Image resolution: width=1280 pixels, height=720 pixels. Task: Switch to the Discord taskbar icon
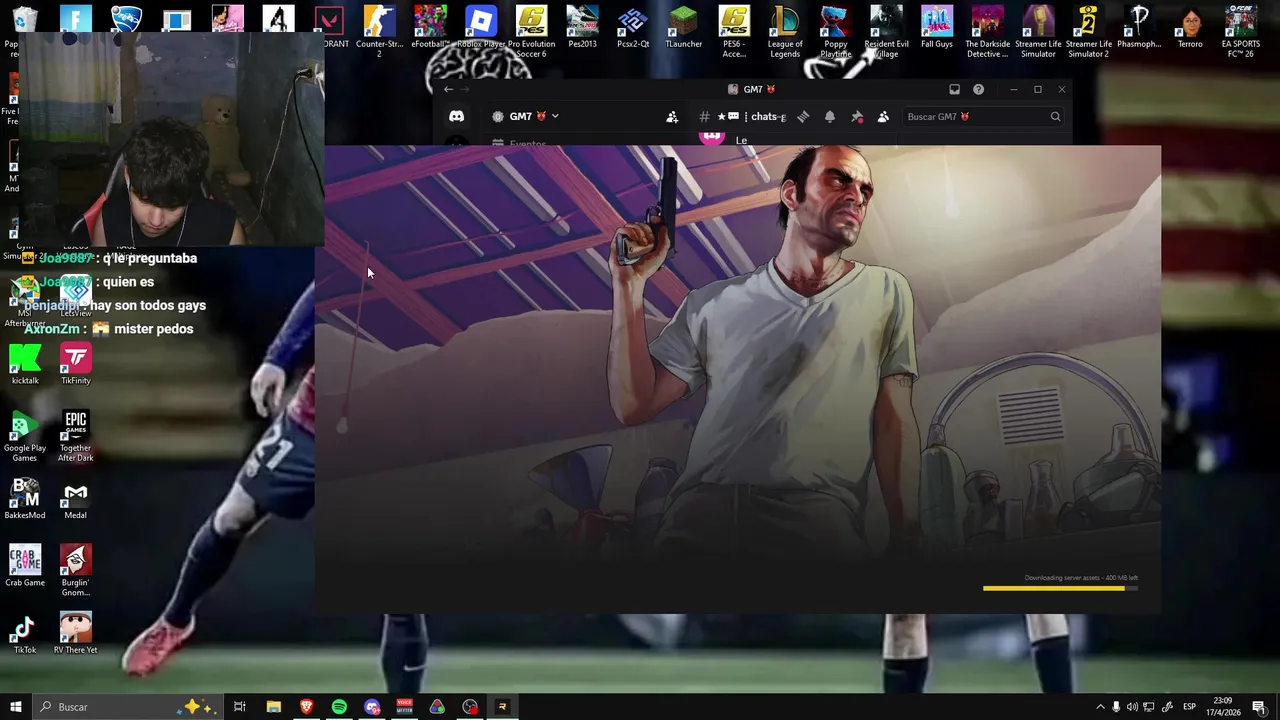click(372, 707)
